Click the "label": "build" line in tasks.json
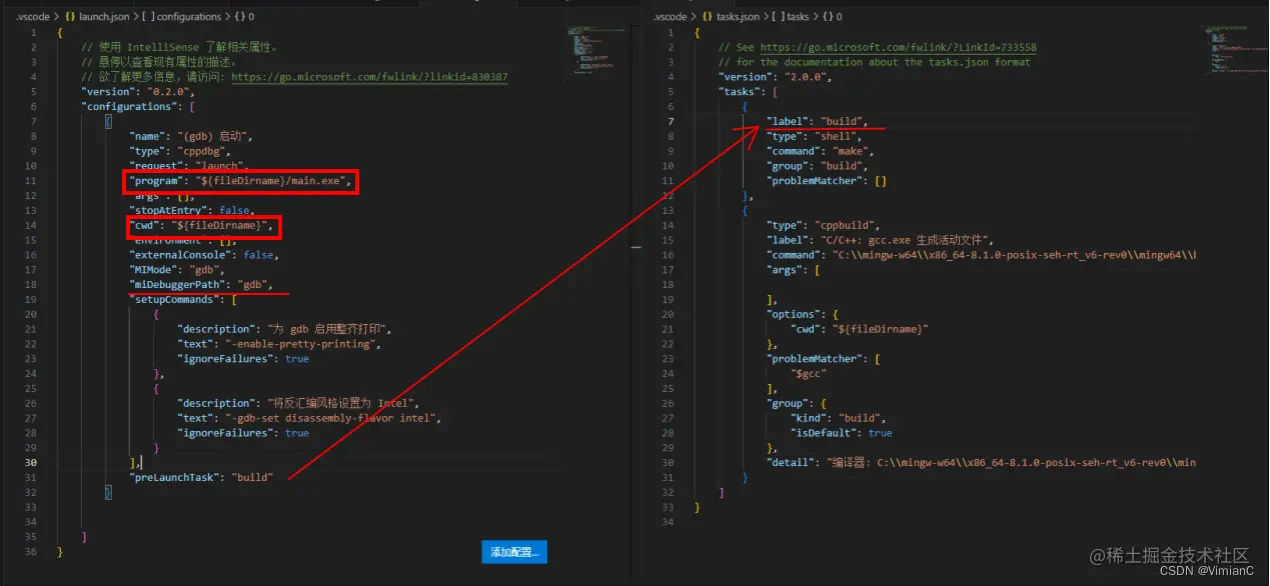The image size is (1270, 586). point(817,121)
